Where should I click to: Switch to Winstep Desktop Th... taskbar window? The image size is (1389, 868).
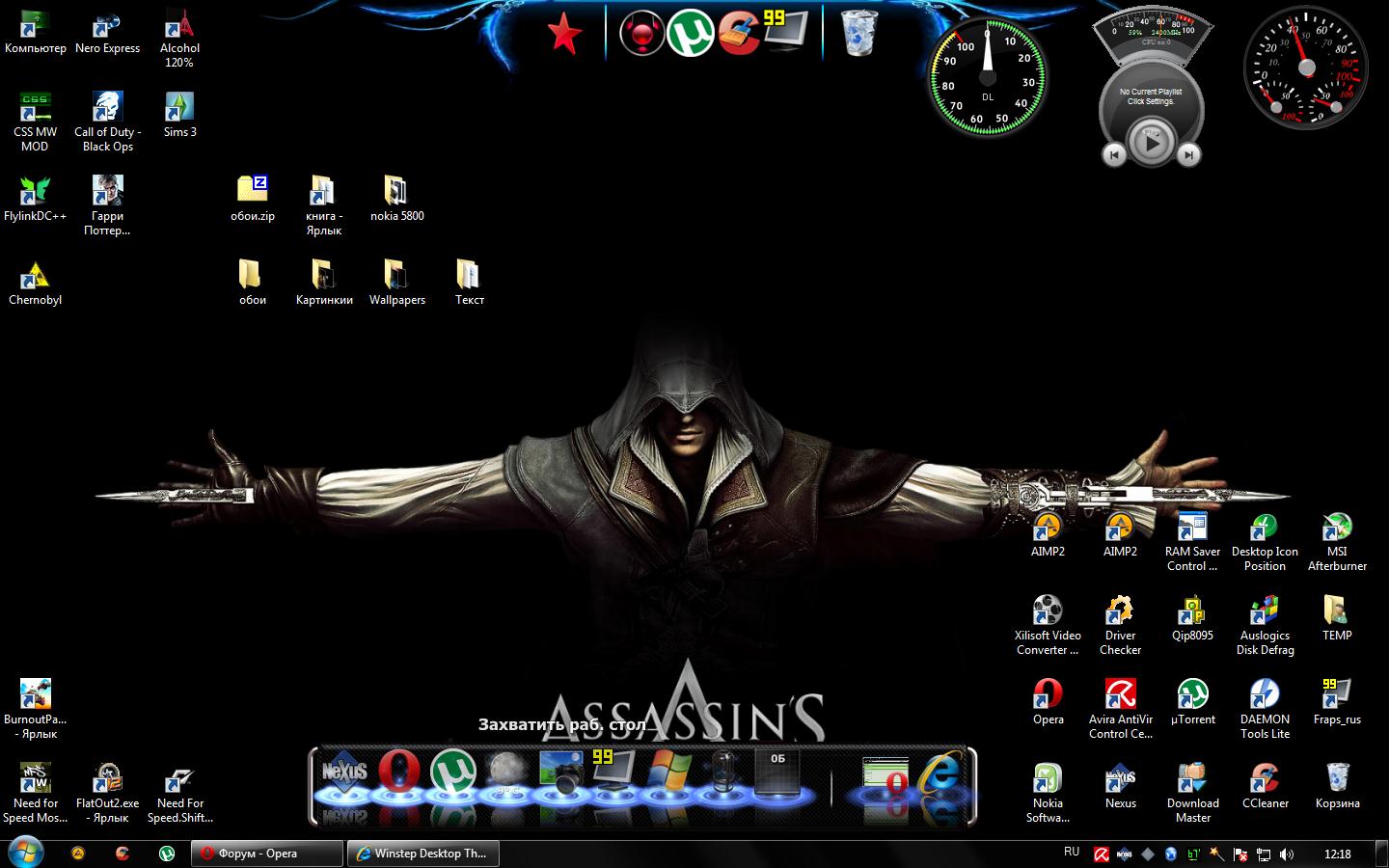click(x=422, y=854)
